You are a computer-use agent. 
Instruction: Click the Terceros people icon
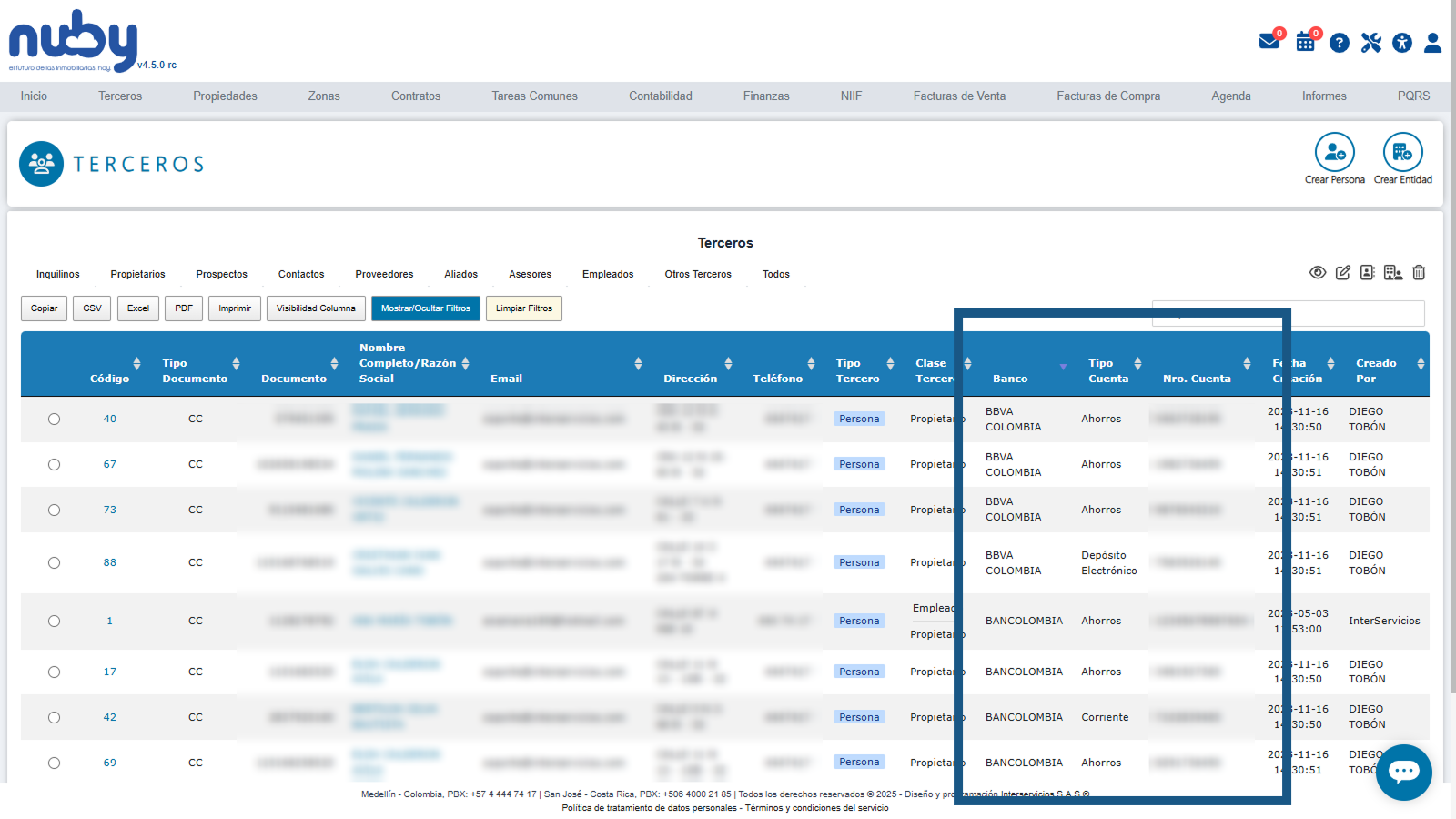coord(42,164)
